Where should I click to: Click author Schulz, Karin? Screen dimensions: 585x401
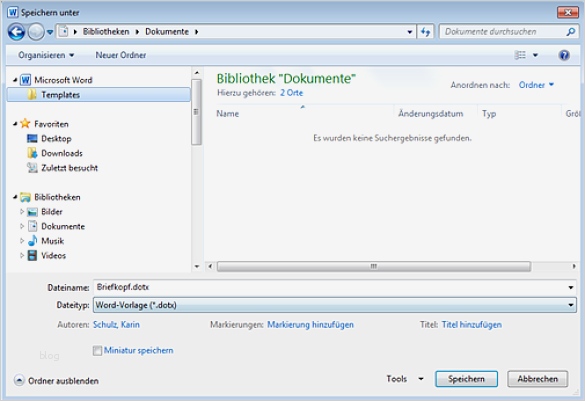click(116, 325)
